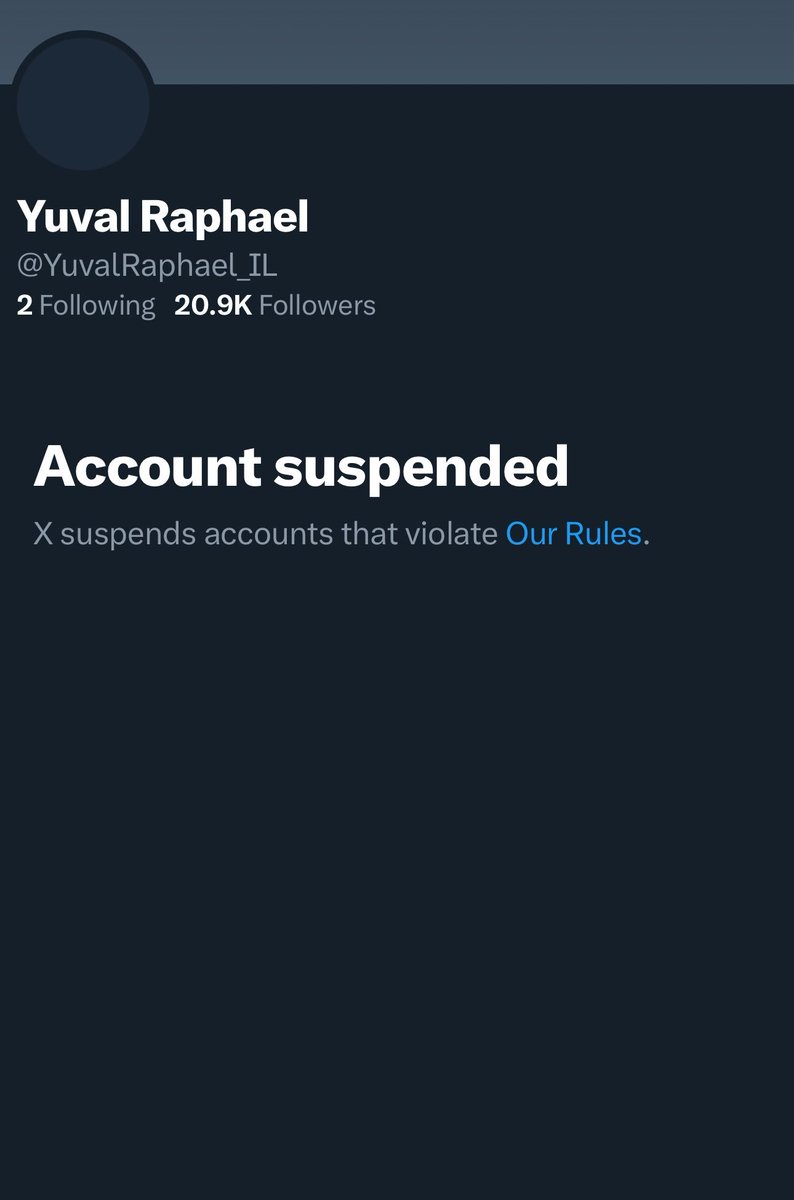
Task: Click the word 'suspended' in the heading
Action: [421, 465]
